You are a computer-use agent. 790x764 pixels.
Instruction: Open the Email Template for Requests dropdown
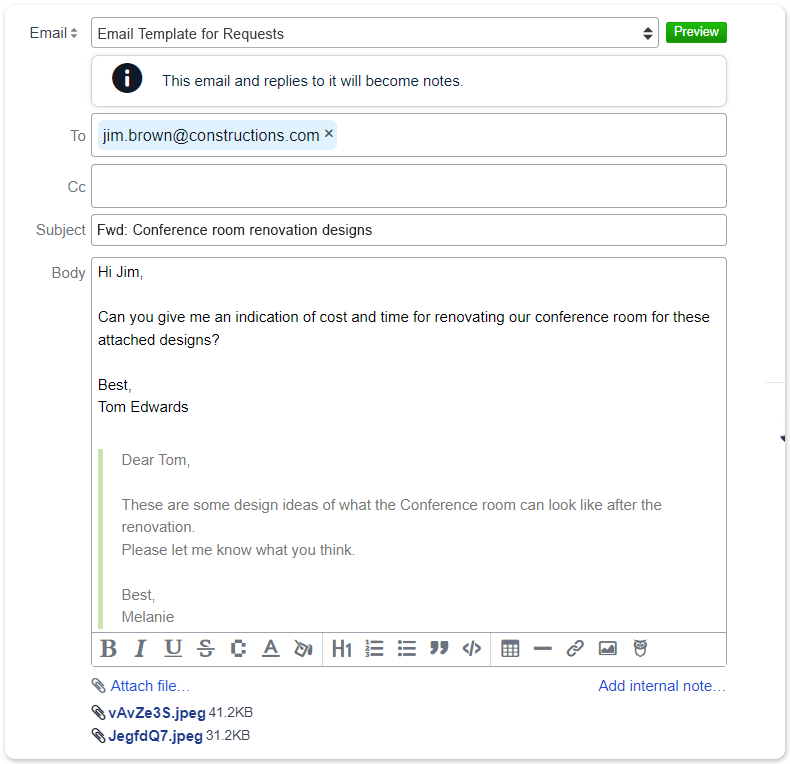pos(375,33)
